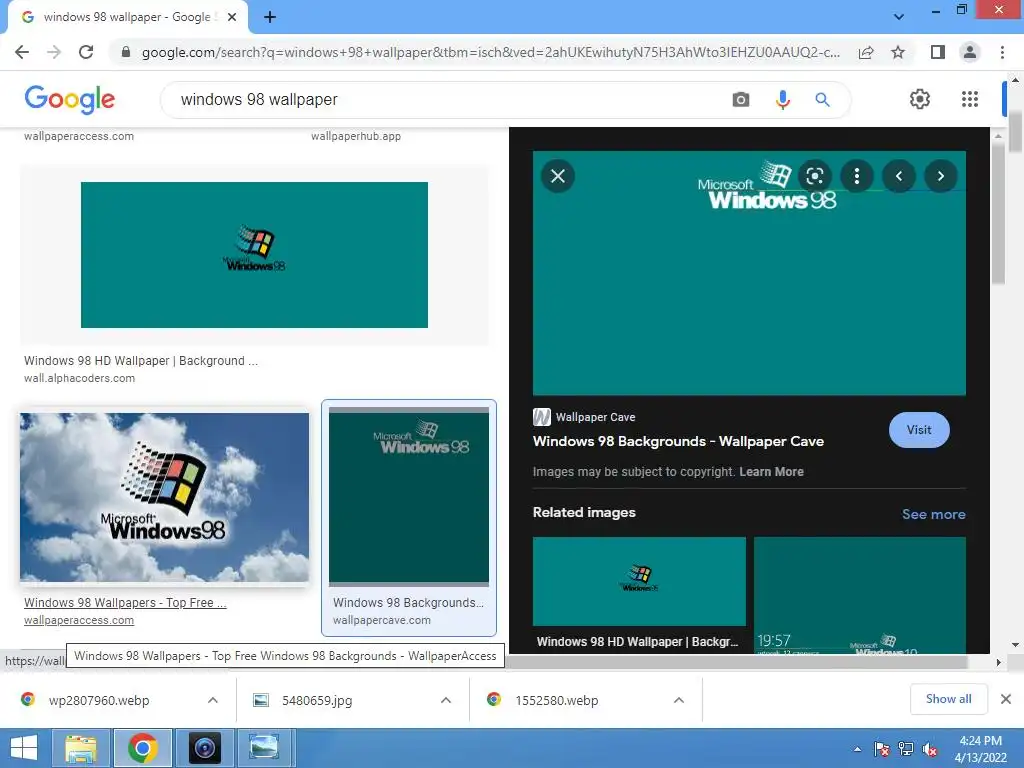Image resolution: width=1024 pixels, height=768 pixels.
Task: Click the Wallpaper Cave source name
Action: coord(595,417)
